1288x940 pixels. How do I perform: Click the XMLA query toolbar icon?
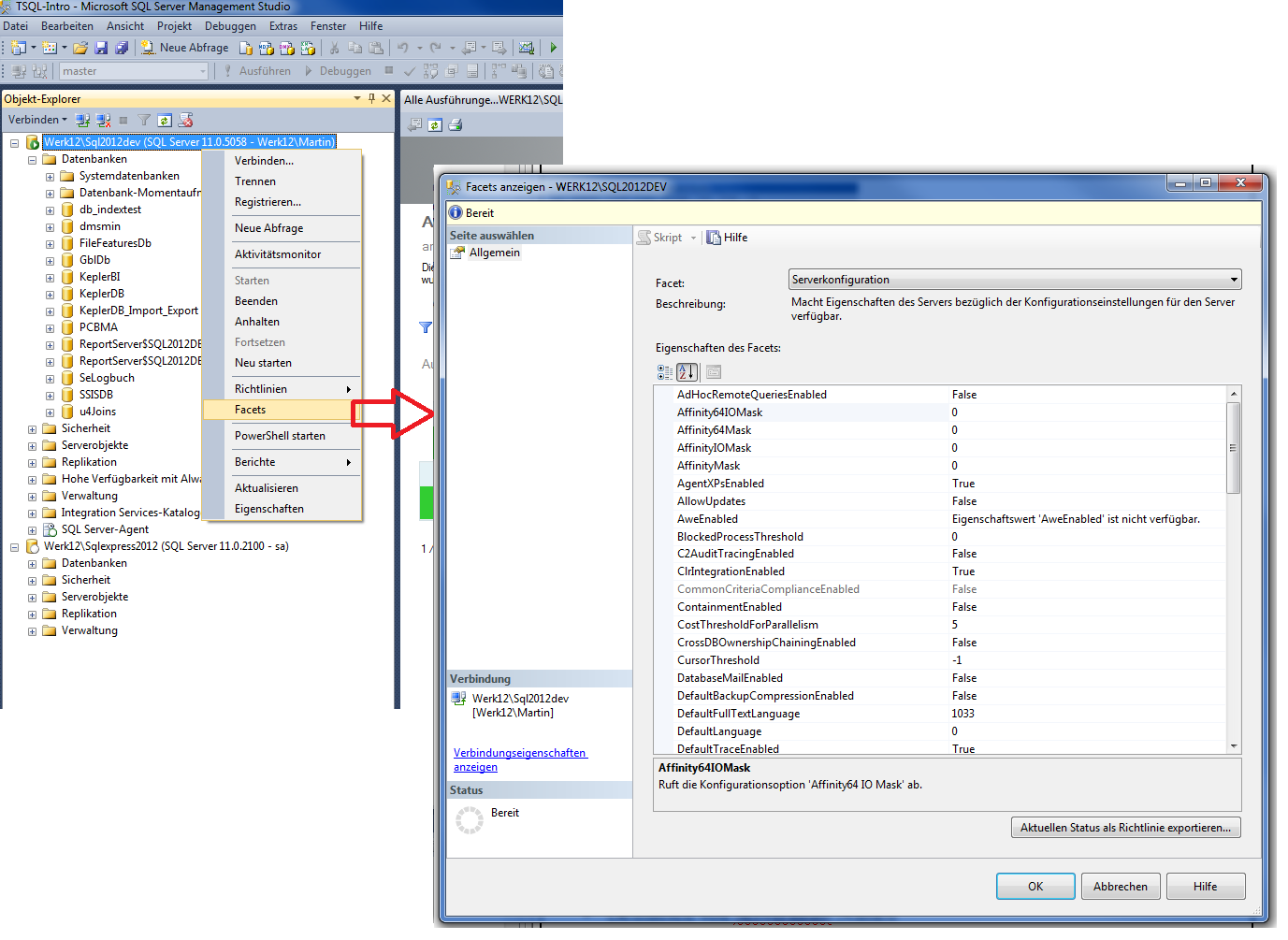pos(308,48)
